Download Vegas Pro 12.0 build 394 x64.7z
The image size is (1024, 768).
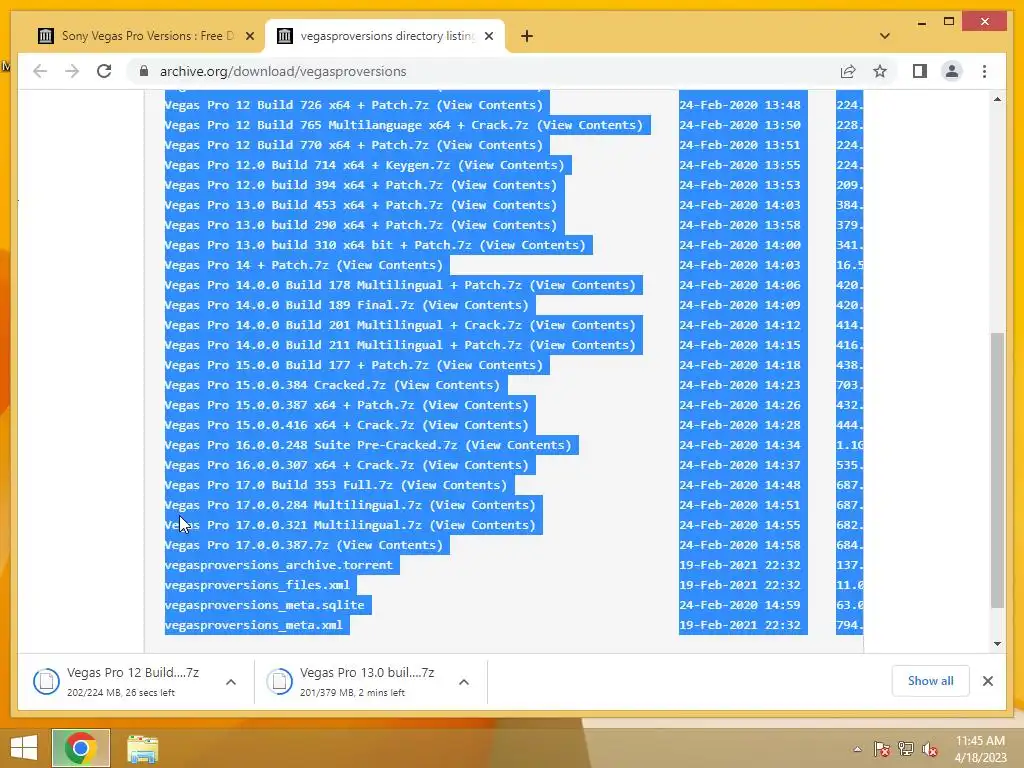tap(304, 185)
